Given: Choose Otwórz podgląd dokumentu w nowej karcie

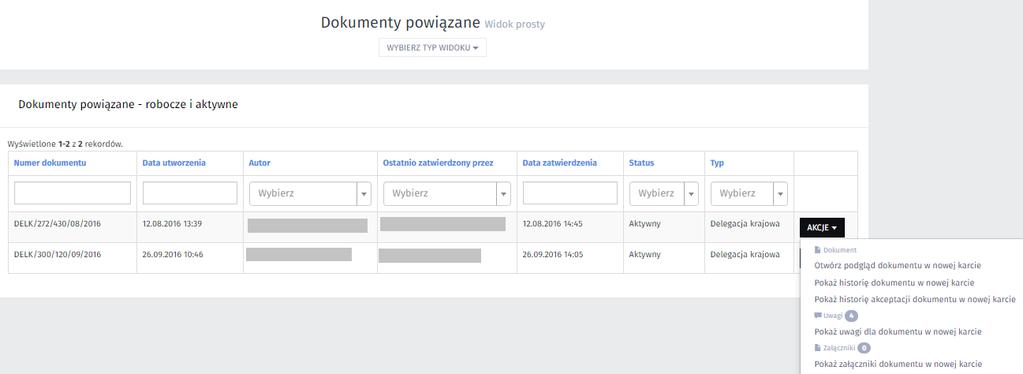Looking at the screenshot, I should (x=898, y=266).
